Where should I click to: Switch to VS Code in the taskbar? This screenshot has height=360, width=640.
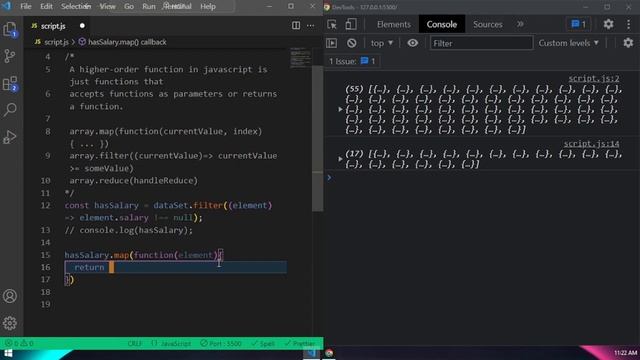312,353
